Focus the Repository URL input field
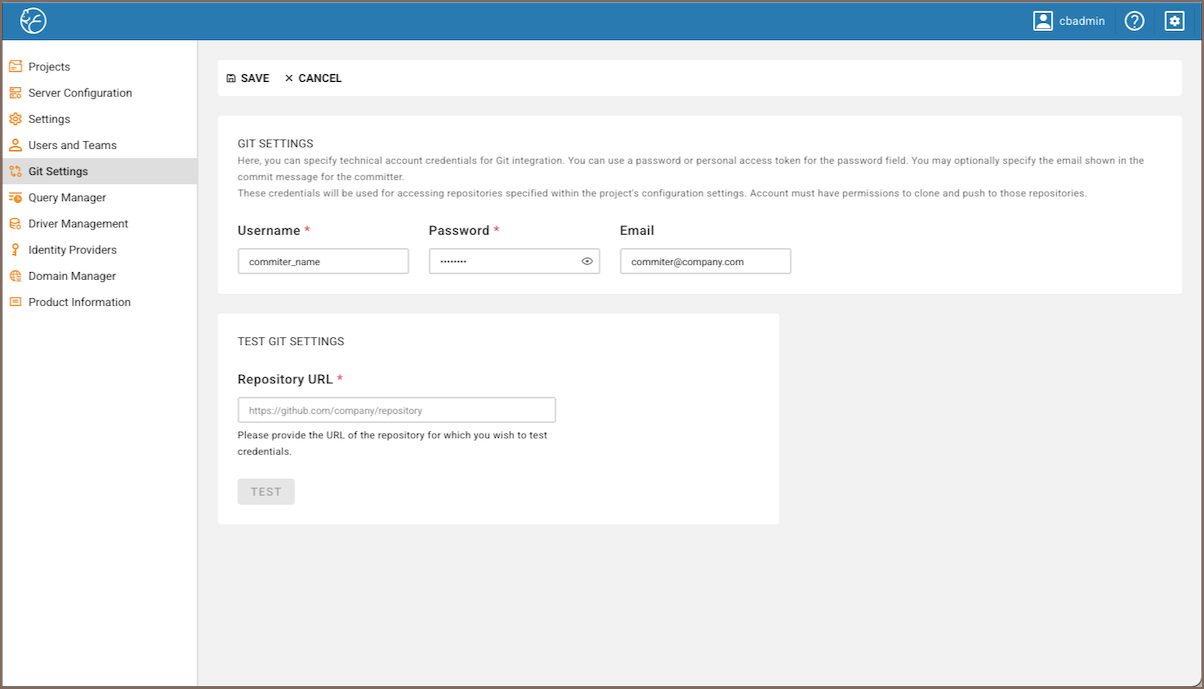This screenshot has height=689, width=1204. [x=396, y=410]
